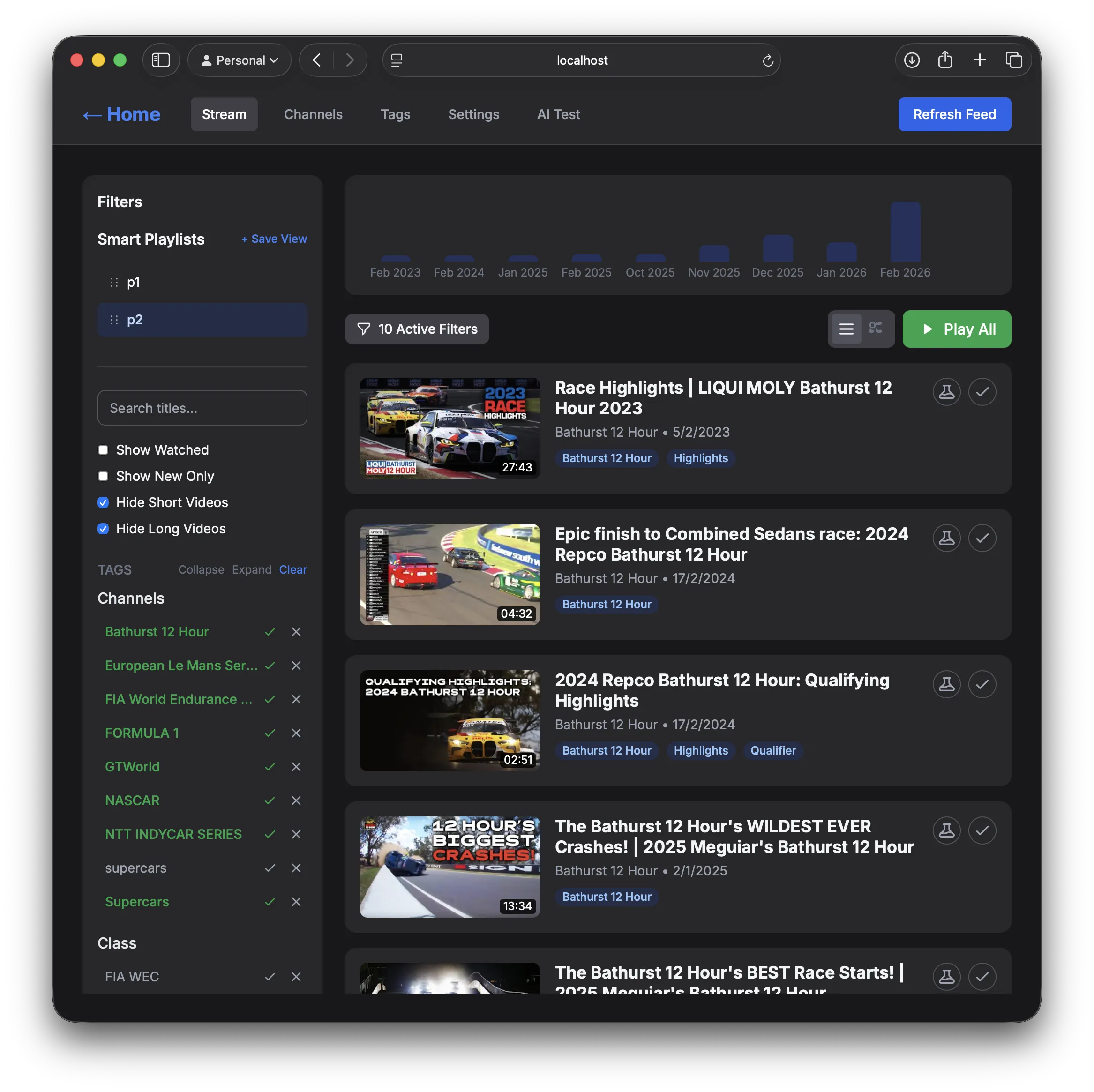Open WILDEST EVER Crashes video title
Image resolution: width=1094 pixels, height=1092 pixels.
(x=734, y=836)
